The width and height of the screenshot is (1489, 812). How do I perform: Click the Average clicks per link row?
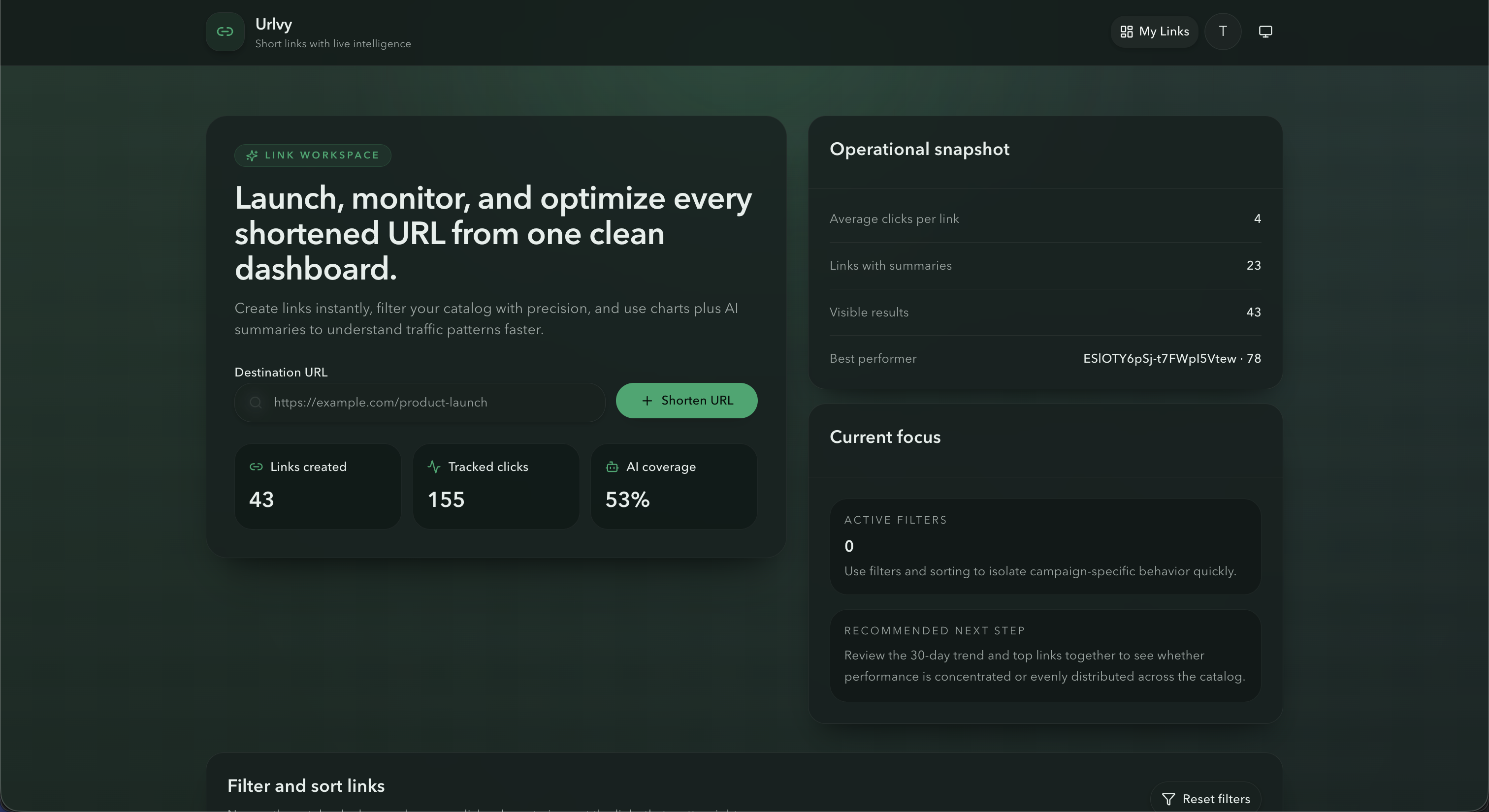click(1045, 219)
